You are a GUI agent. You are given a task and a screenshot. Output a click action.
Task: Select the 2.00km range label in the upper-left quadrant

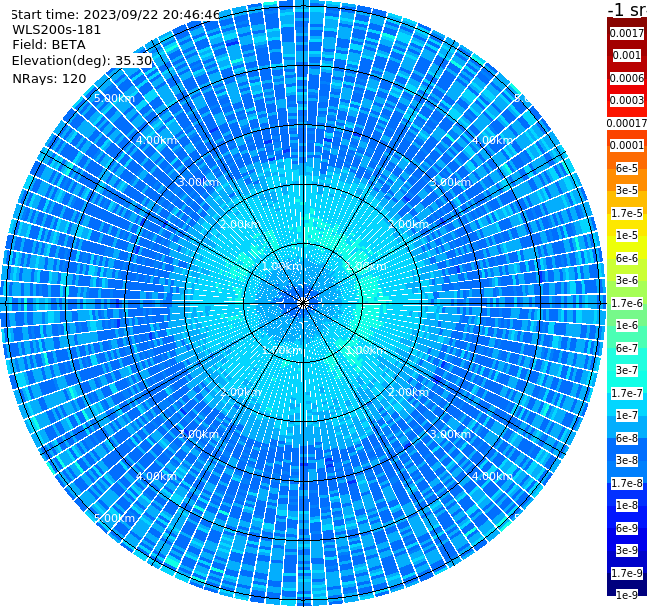[x=241, y=224]
